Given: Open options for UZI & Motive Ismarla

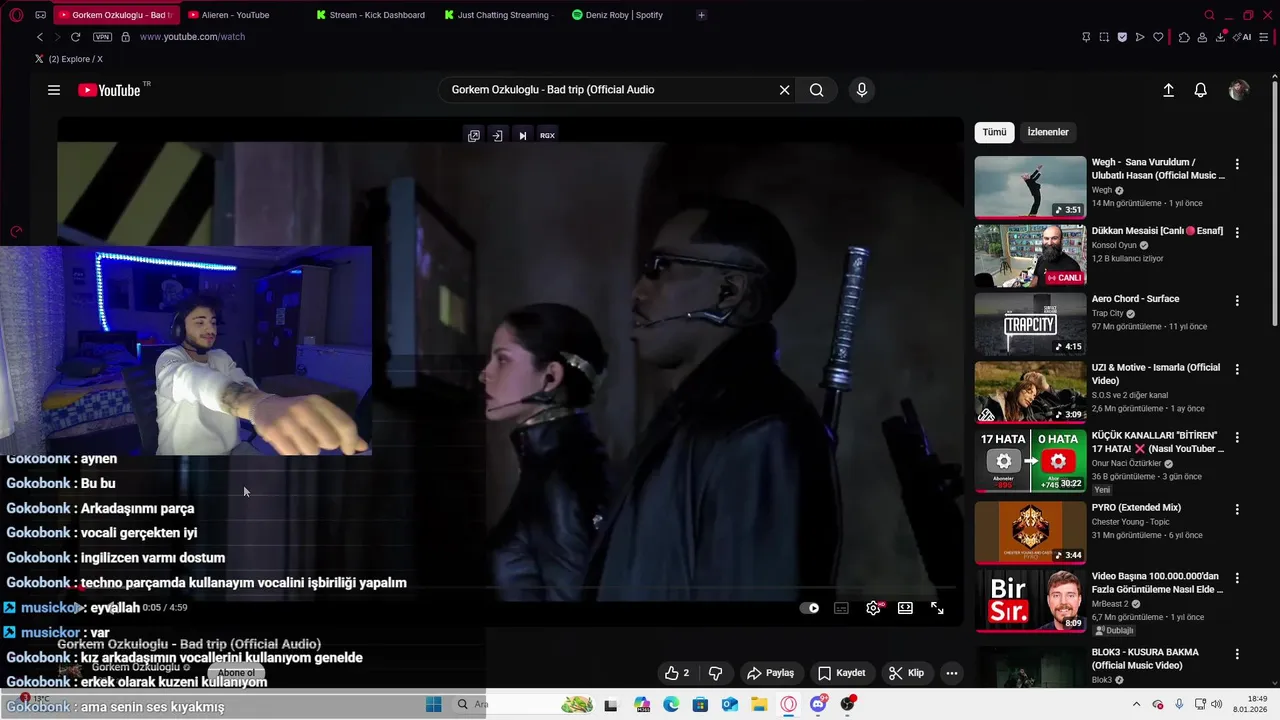Looking at the screenshot, I should click(x=1237, y=369).
